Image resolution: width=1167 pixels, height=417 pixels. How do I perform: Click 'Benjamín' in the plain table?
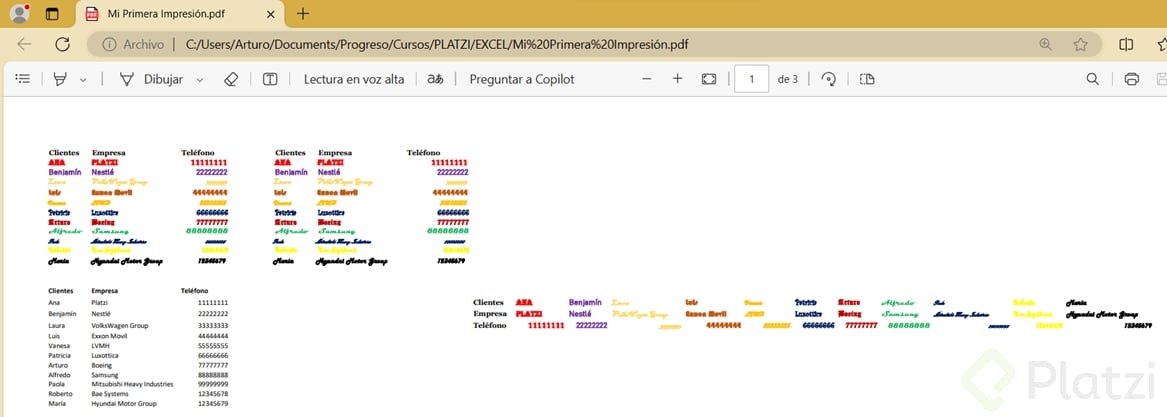pos(62,315)
